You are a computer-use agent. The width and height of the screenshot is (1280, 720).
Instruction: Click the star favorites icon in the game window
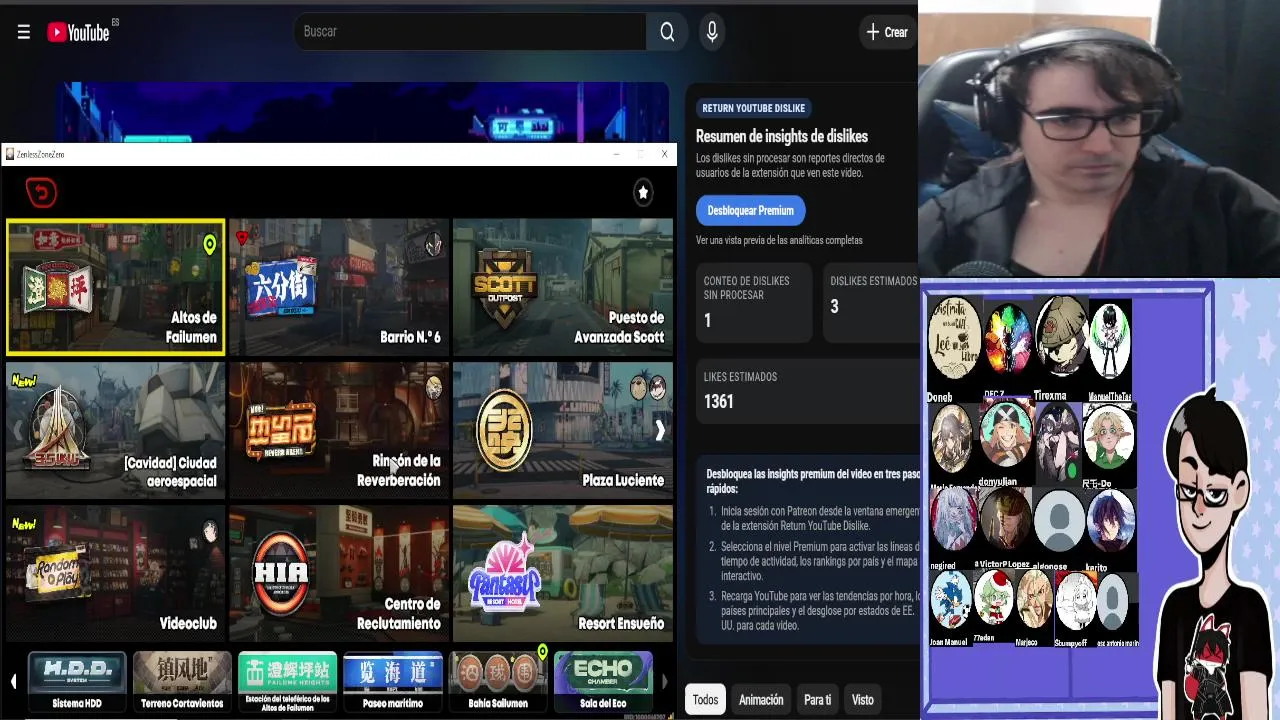pyautogui.click(x=643, y=192)
